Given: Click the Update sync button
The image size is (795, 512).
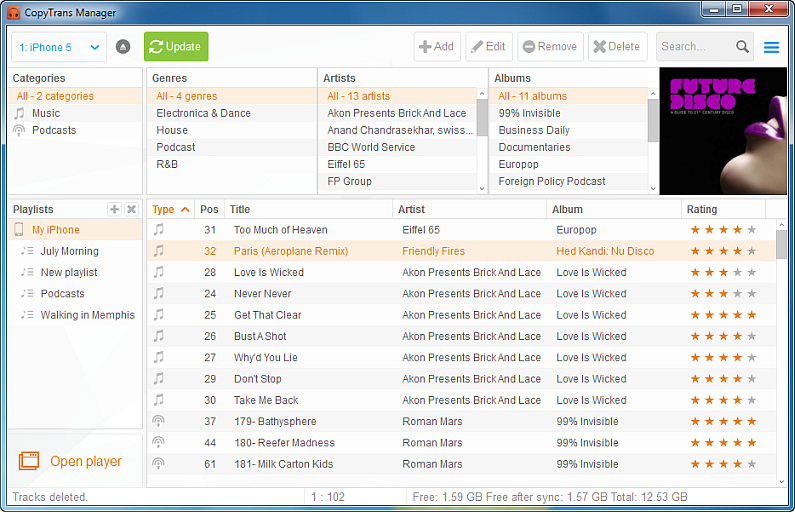Looking at the screenshot, I should (176, 47).
